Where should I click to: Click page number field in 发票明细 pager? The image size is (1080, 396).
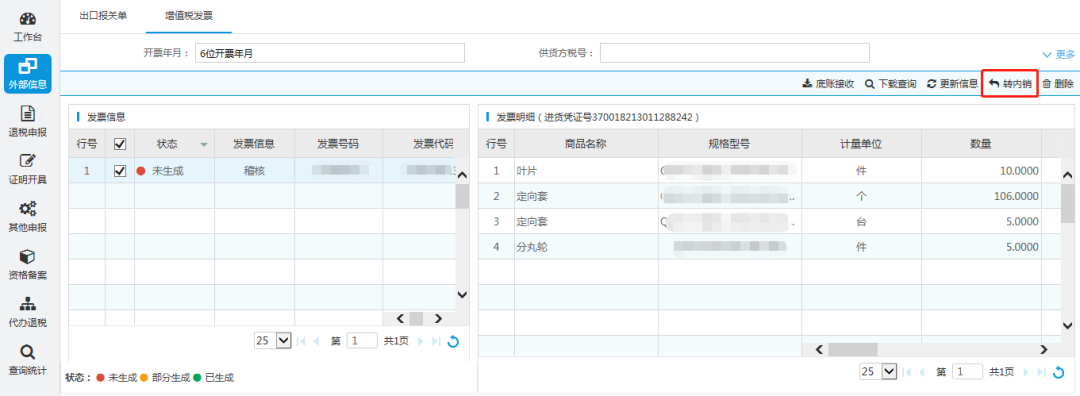click(968, 371)
